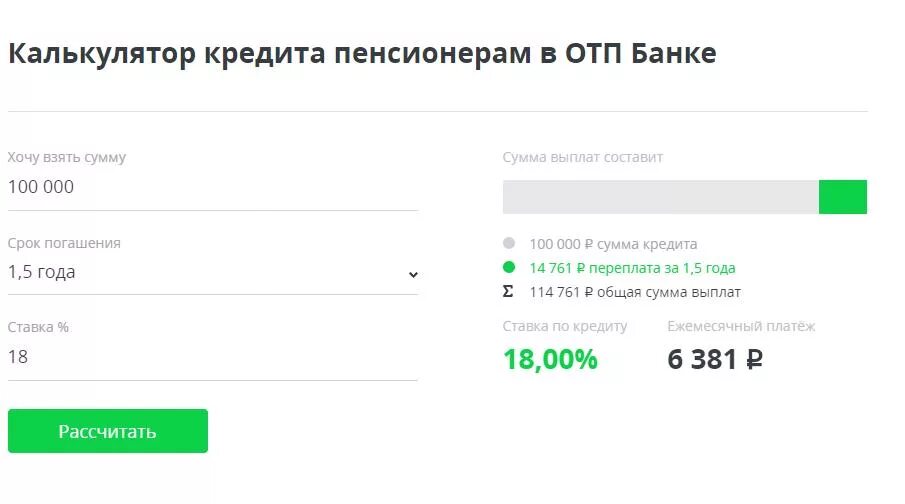Click the green dot beside переплата
This screenshot has height=504, width=905.
(x=509, y=268)
